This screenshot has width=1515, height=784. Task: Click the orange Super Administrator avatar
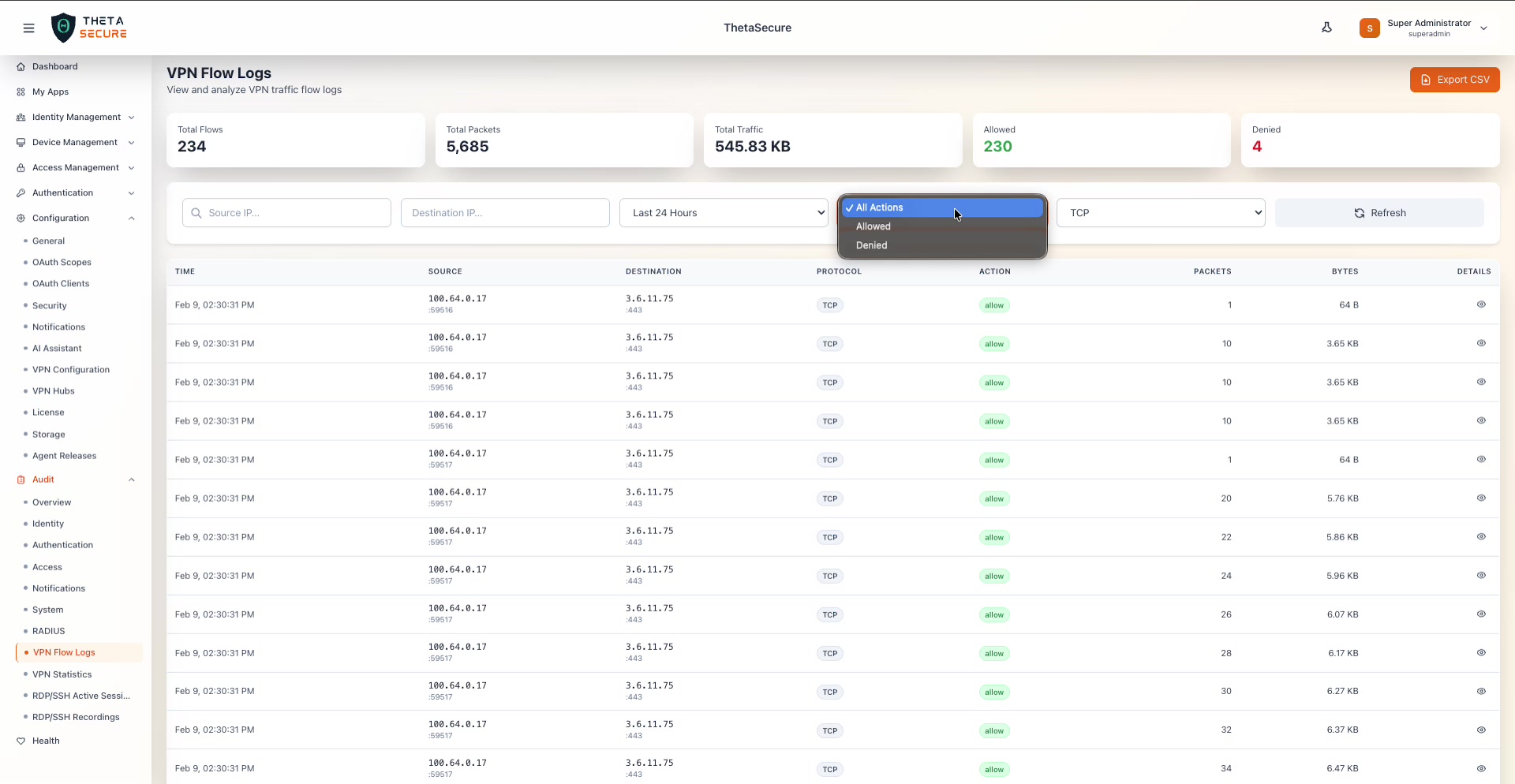pyautogui.click(x=1369, y=28)
